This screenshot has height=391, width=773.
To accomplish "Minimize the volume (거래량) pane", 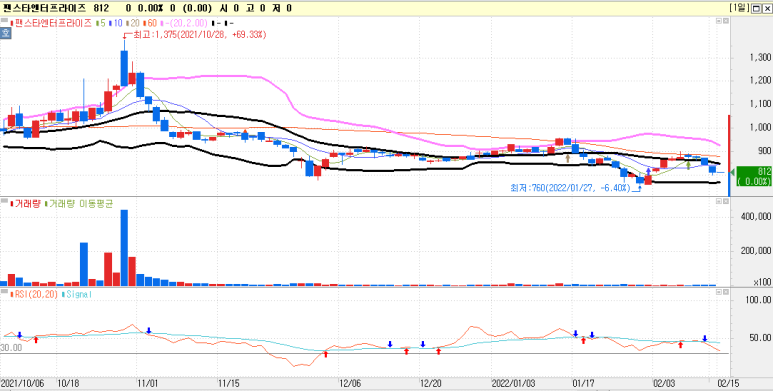I will [718, 202].
